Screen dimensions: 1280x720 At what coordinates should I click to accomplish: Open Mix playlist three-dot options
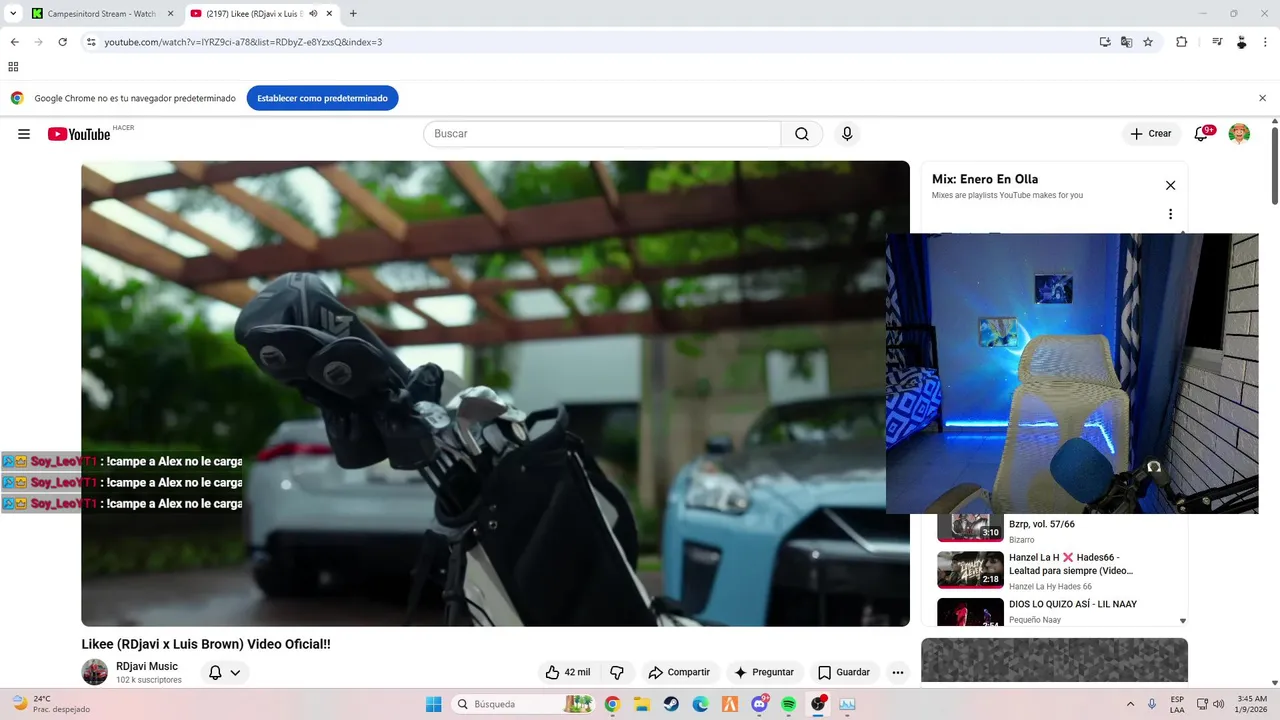tap(1170, 214)
